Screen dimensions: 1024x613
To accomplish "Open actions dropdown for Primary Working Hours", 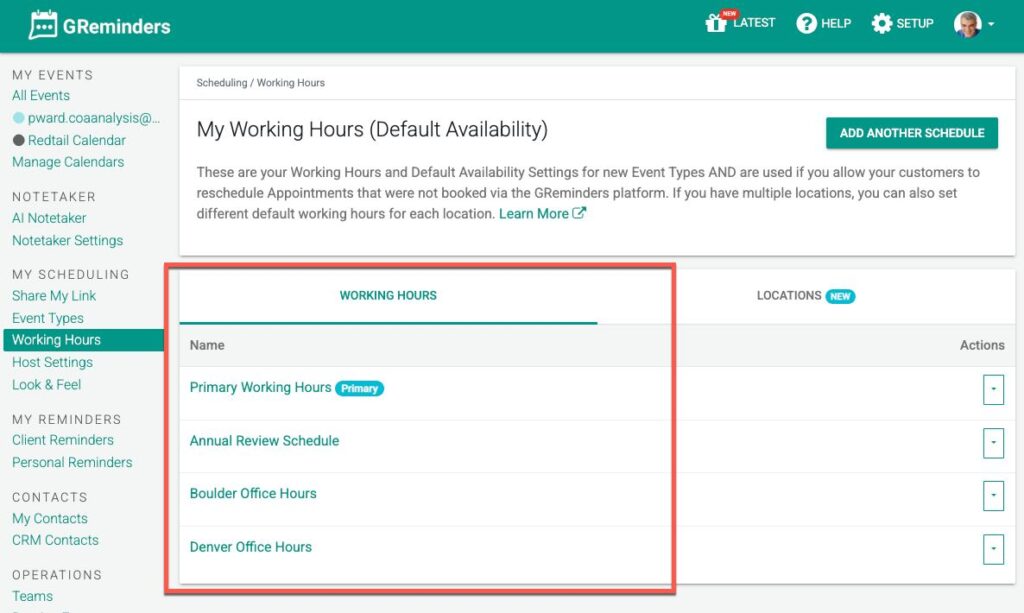I will click(x=993, y=389).
